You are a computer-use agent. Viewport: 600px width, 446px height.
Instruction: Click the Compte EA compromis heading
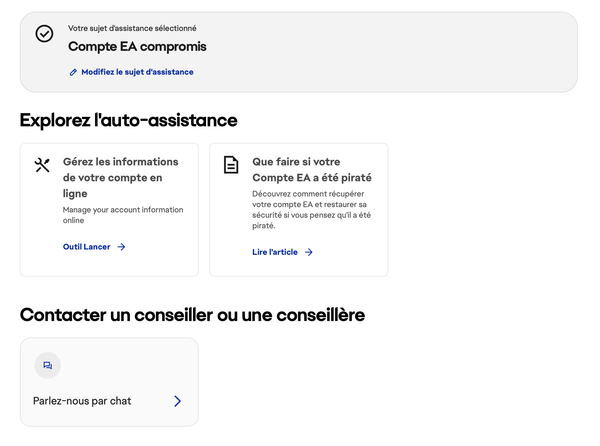coord(137,47)
